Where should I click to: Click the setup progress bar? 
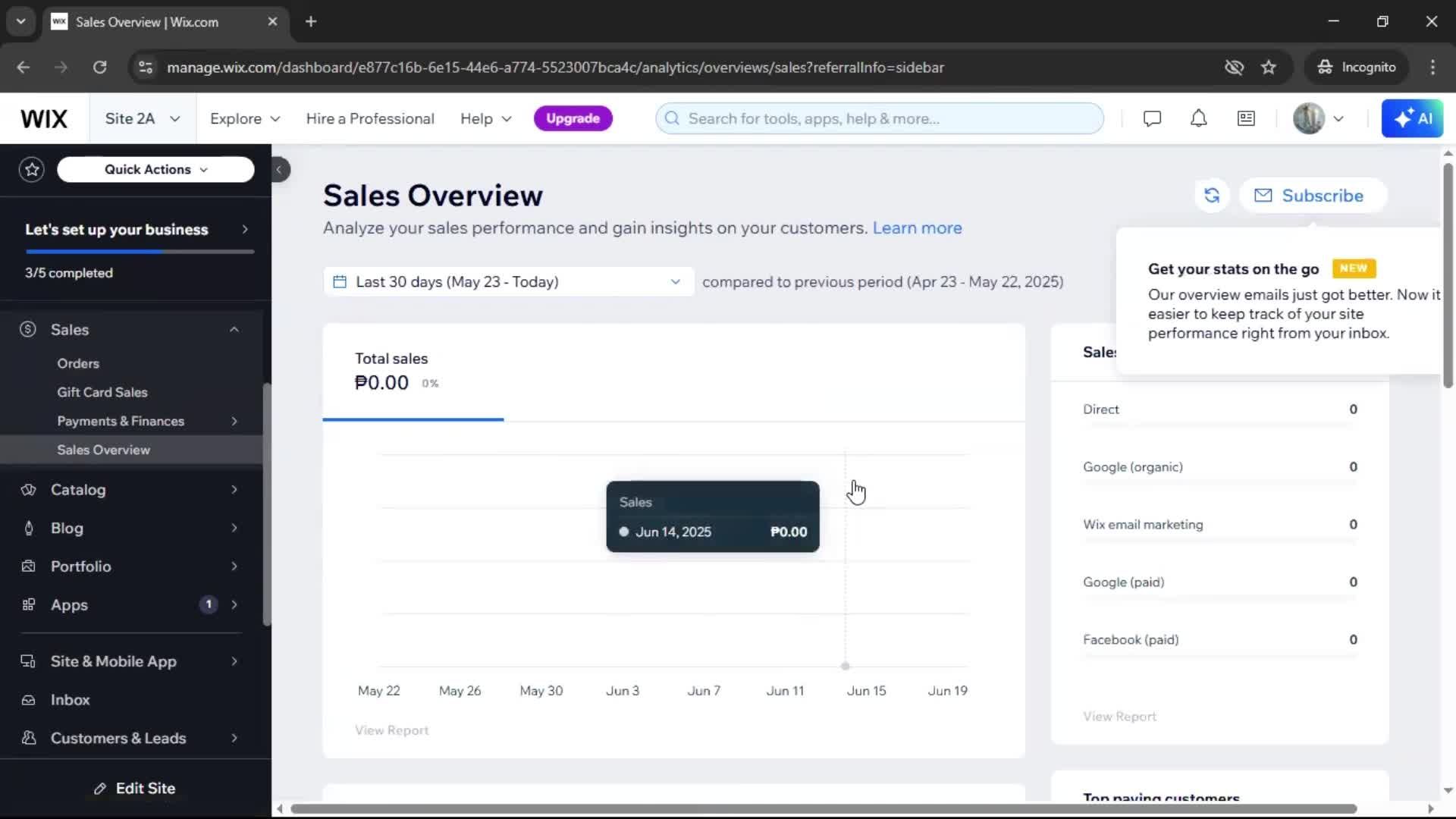pos(140,252)
